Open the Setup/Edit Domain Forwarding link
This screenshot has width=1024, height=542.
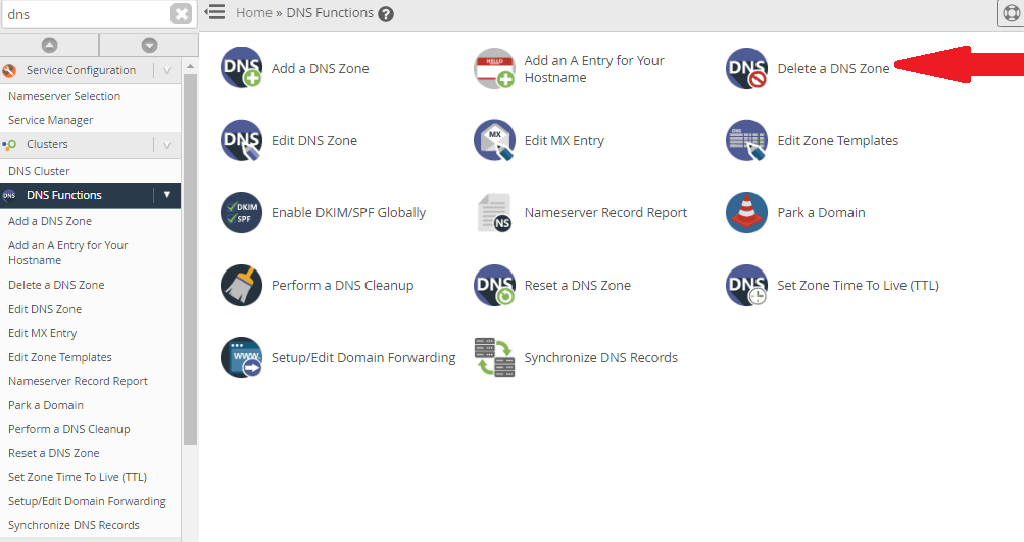363,357
